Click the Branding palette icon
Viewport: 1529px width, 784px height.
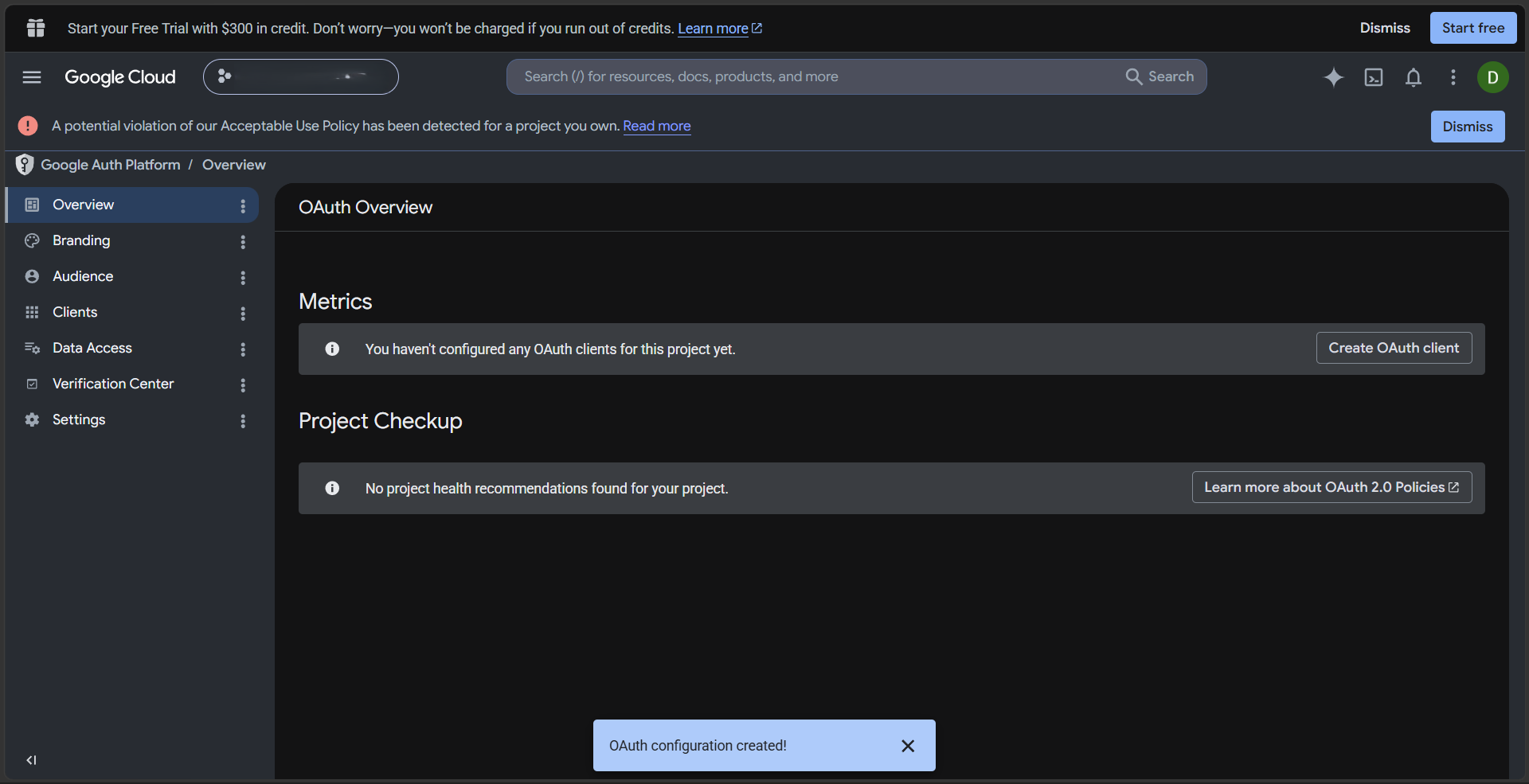[32, 240]
